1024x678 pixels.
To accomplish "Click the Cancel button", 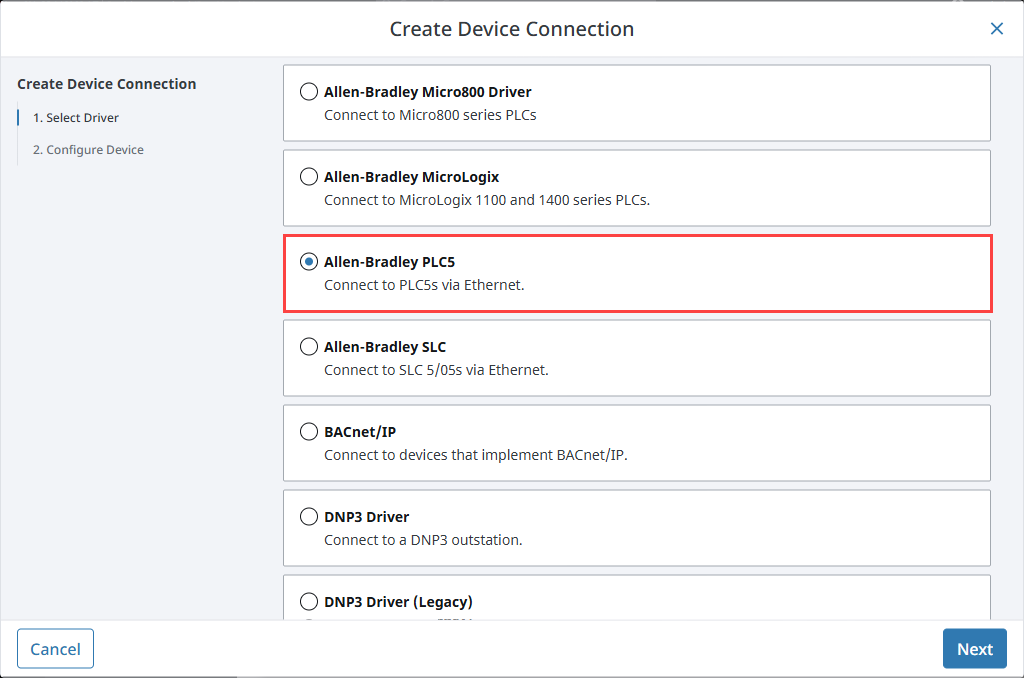I will tap(56, 649).
